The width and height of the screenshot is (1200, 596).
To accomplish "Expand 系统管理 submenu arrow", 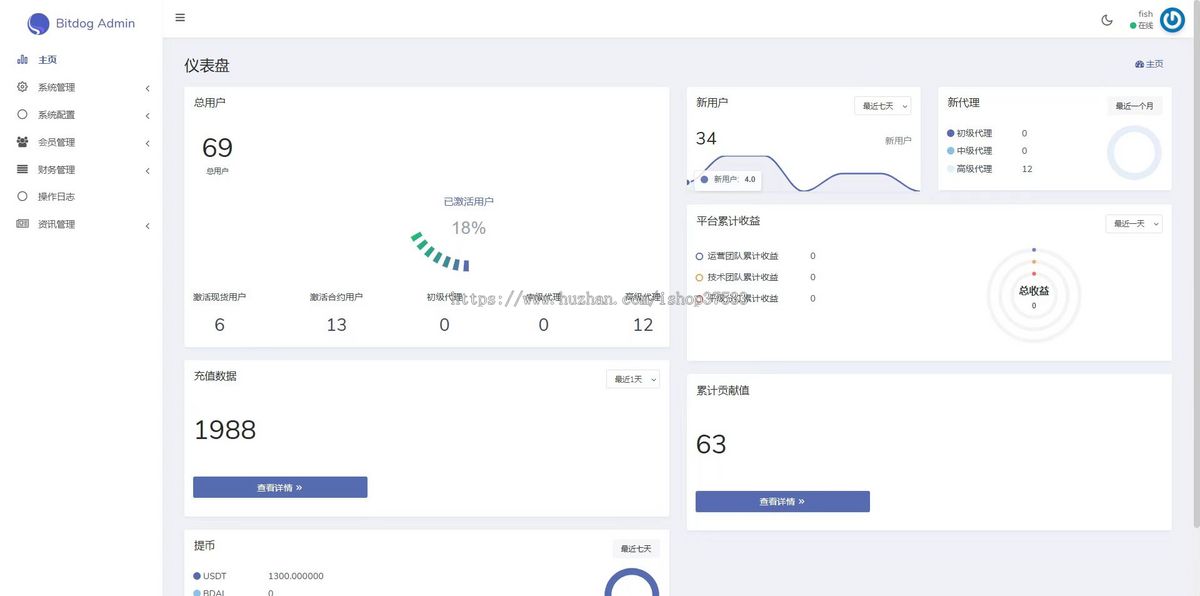I will 147,88.
